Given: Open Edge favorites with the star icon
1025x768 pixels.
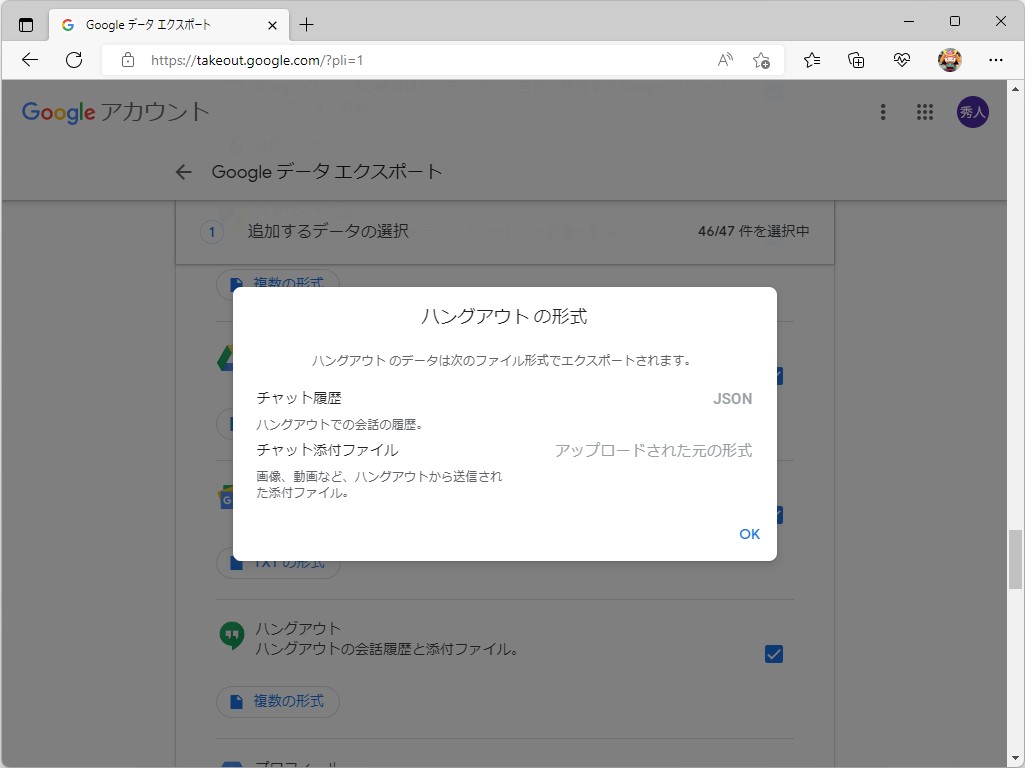Looking at the screenshot, I should pyautogui.click(x=811, y=60).
